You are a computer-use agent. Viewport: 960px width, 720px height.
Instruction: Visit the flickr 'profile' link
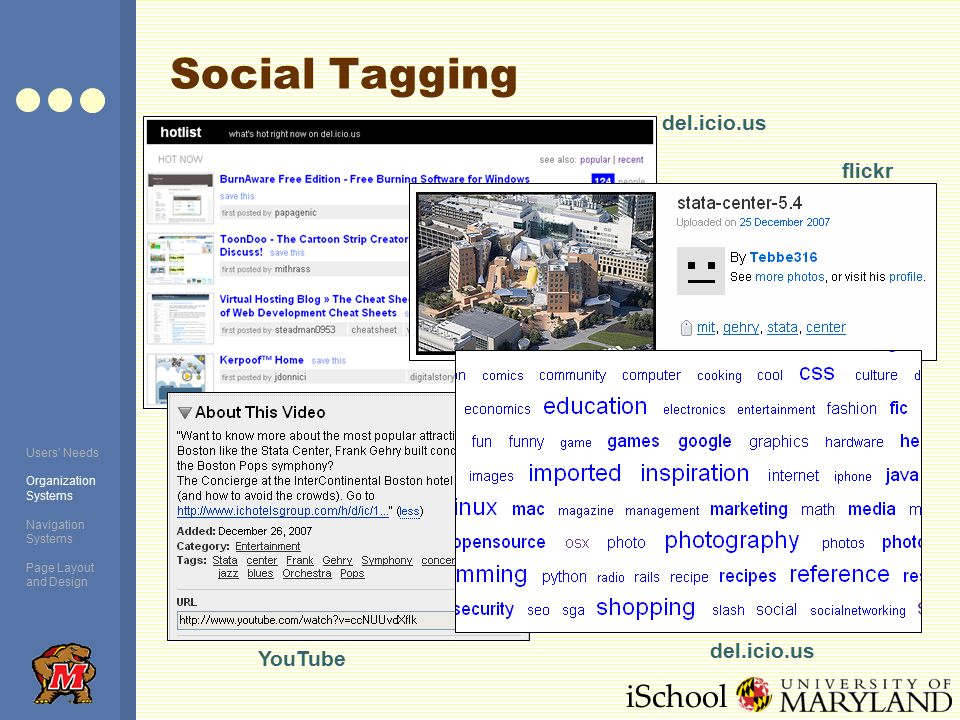(x=906, y=277)
